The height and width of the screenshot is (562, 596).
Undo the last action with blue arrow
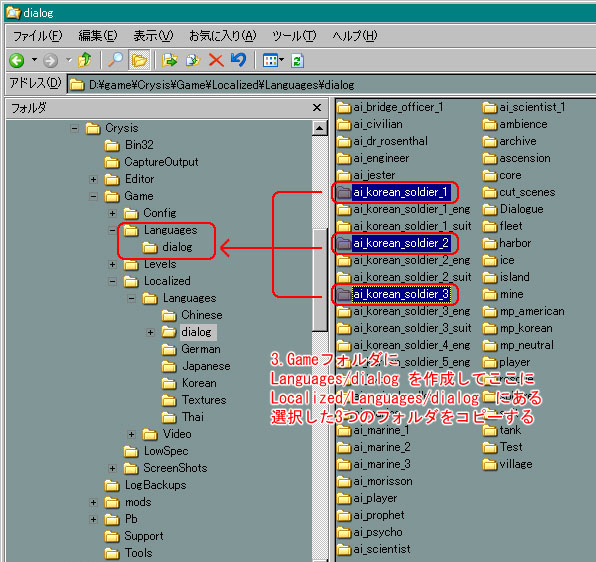coord(238,60)
